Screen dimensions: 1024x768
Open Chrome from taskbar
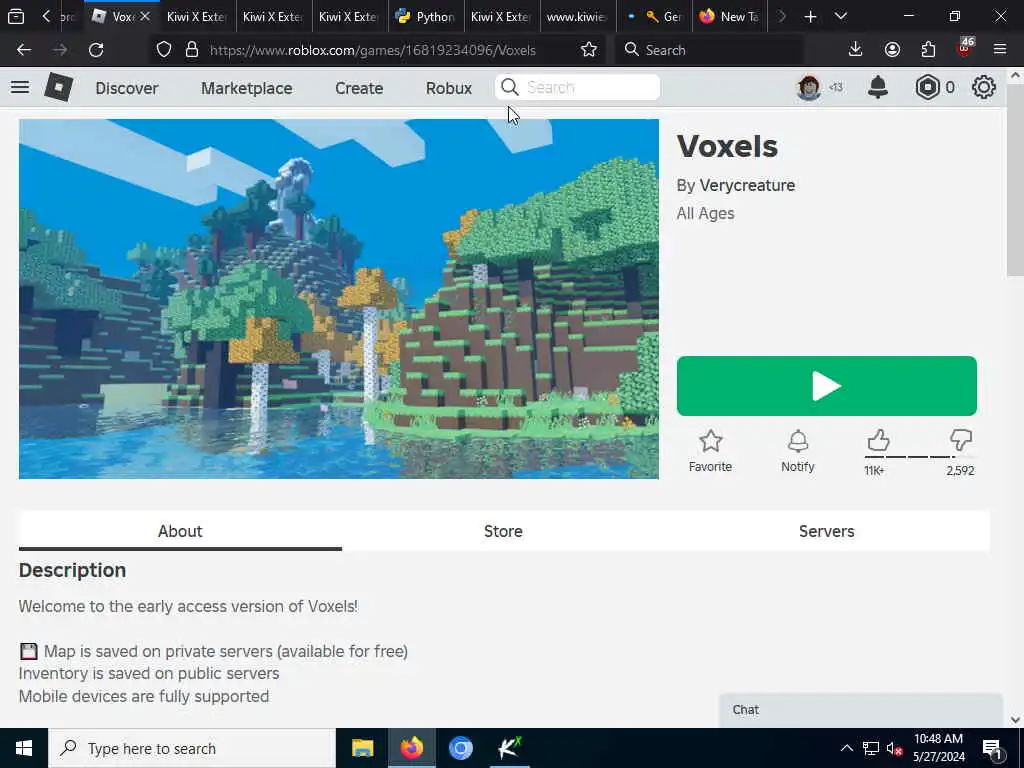tap(460, 748)
